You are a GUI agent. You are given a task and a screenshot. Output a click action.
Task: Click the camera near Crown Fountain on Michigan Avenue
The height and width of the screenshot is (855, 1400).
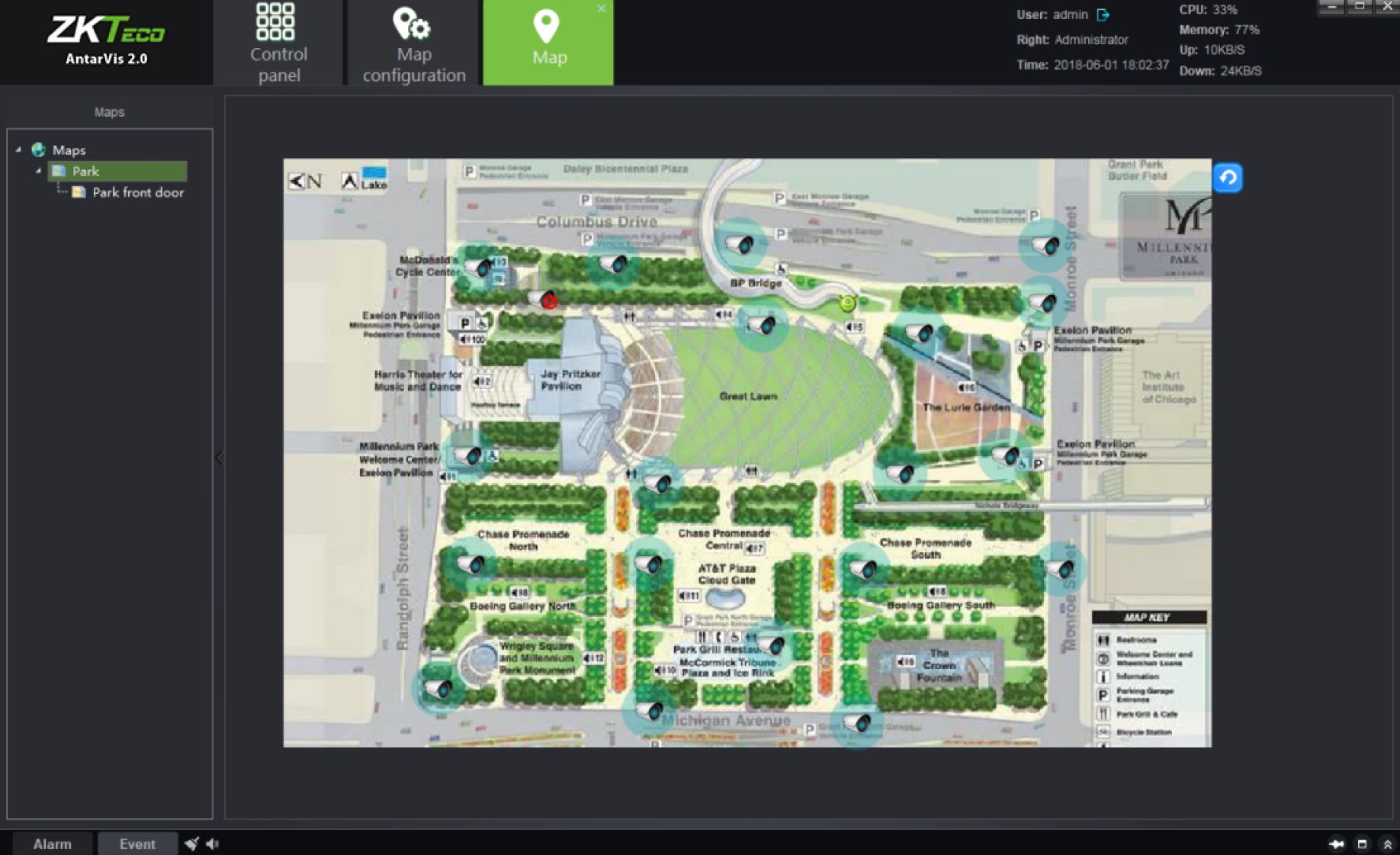[856, 722]
